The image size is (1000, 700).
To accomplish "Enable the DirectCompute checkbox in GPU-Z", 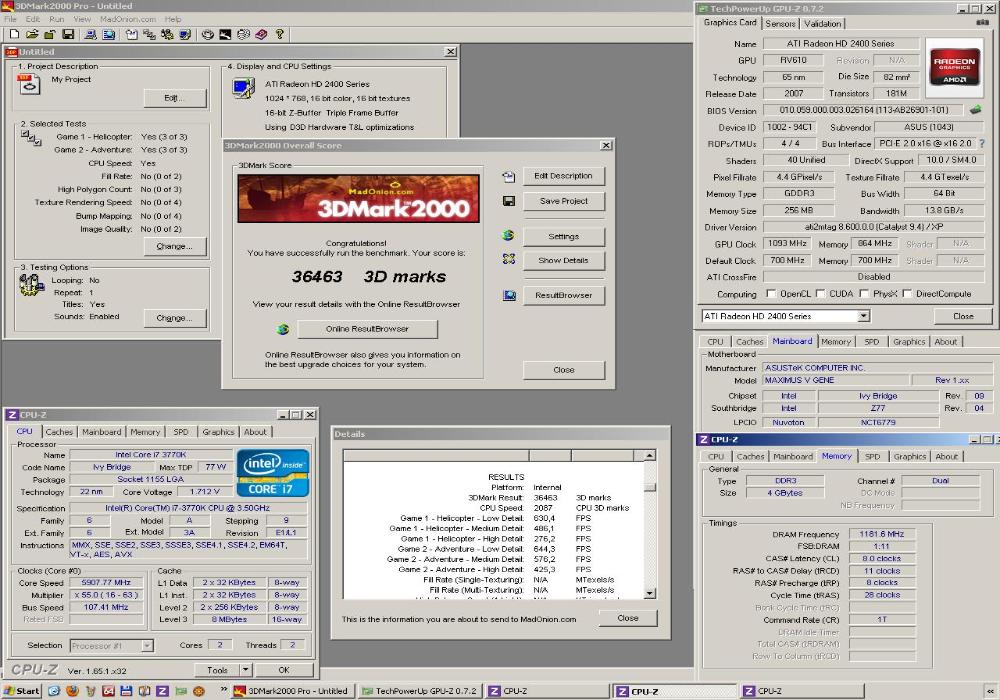I will (x=907, y=294).
